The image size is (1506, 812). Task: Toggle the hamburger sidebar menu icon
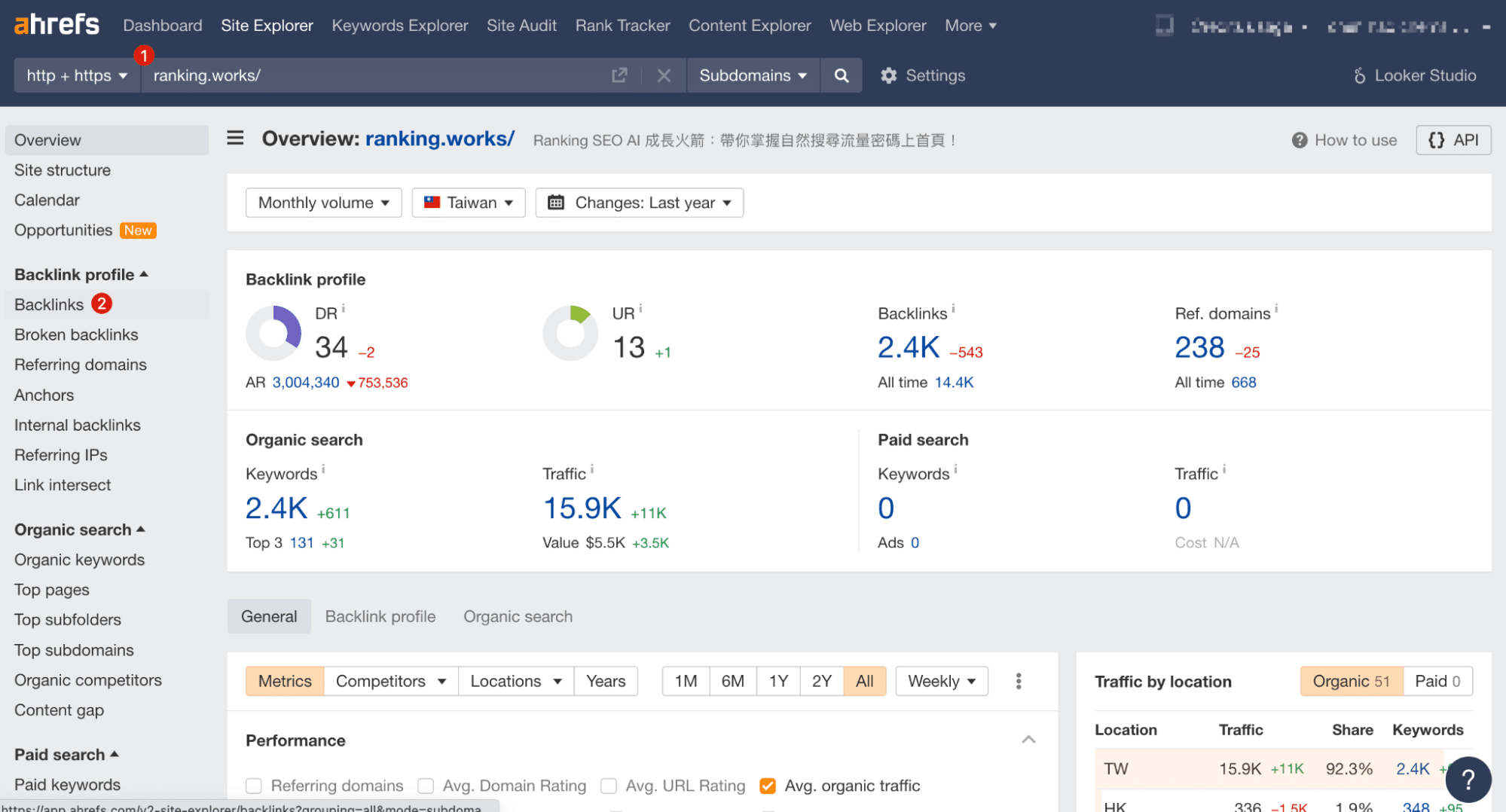point(235,139)
